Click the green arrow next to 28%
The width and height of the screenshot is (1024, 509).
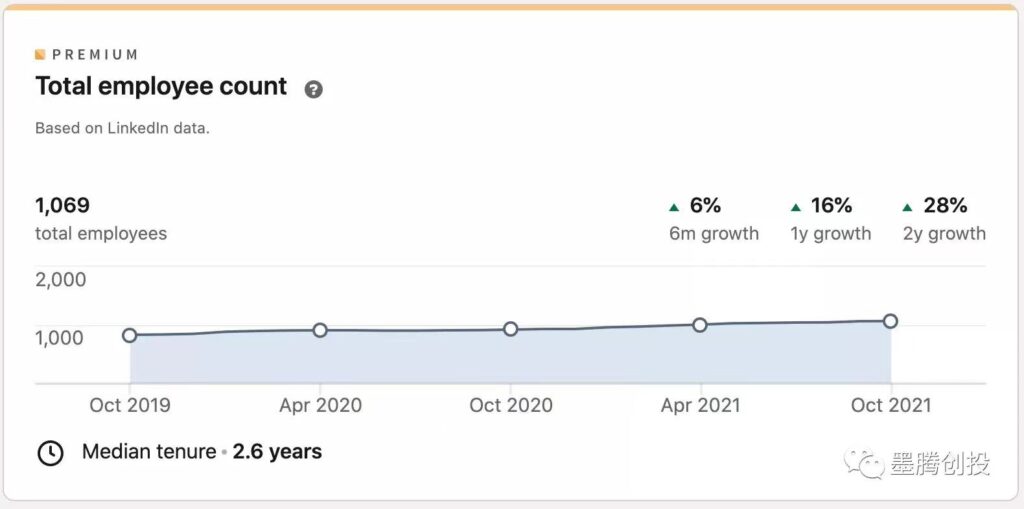(908, 208)
